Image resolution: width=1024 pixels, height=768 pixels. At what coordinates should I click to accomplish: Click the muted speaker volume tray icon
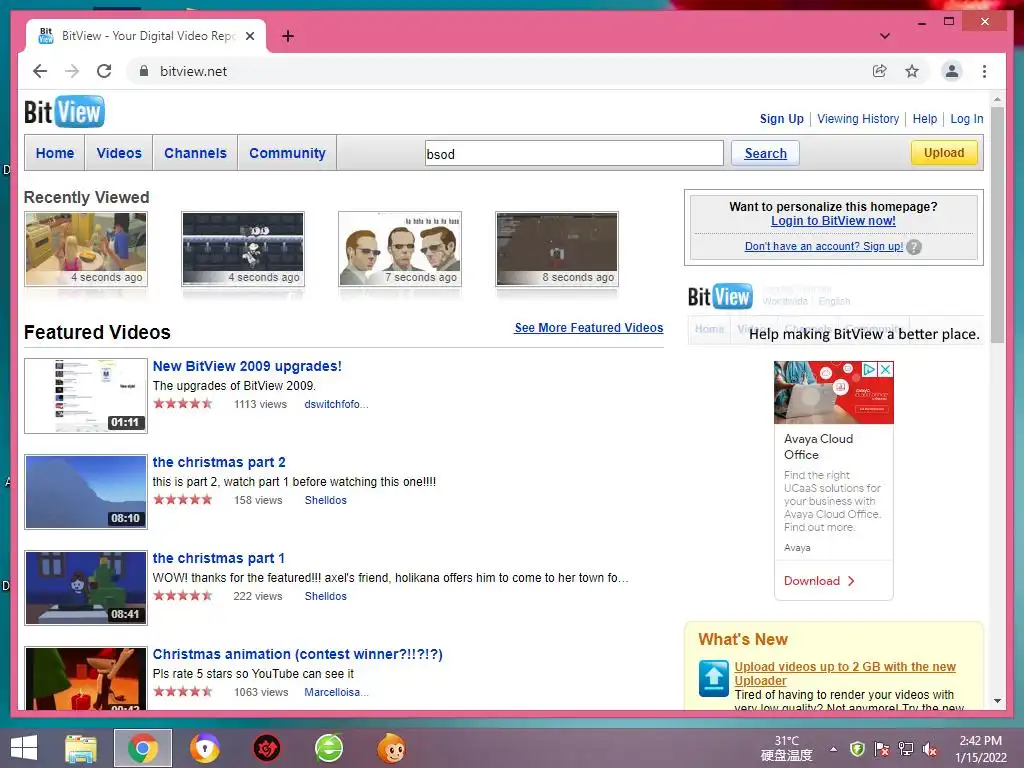[930, 749]
